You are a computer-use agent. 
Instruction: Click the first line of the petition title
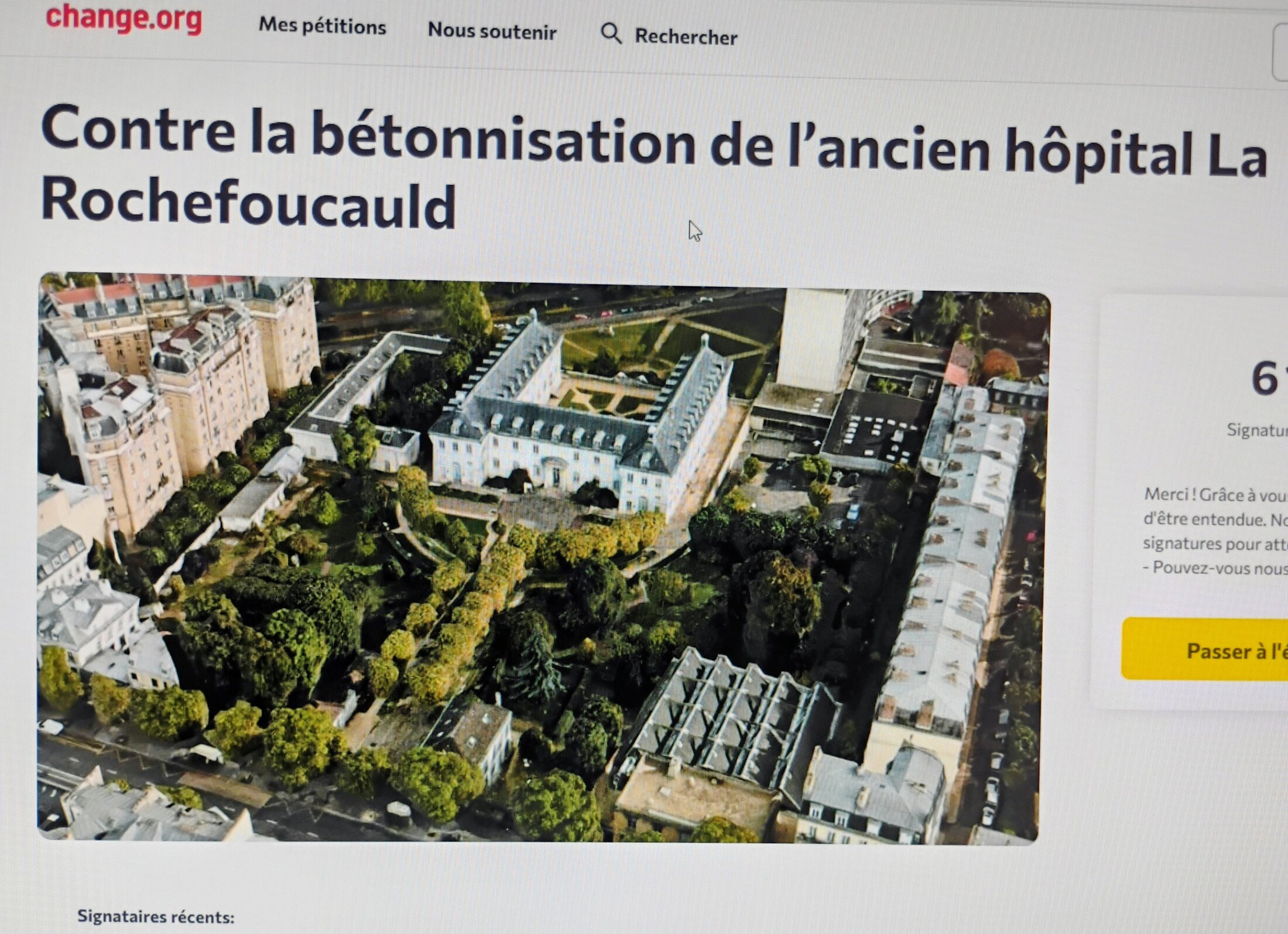653,141
